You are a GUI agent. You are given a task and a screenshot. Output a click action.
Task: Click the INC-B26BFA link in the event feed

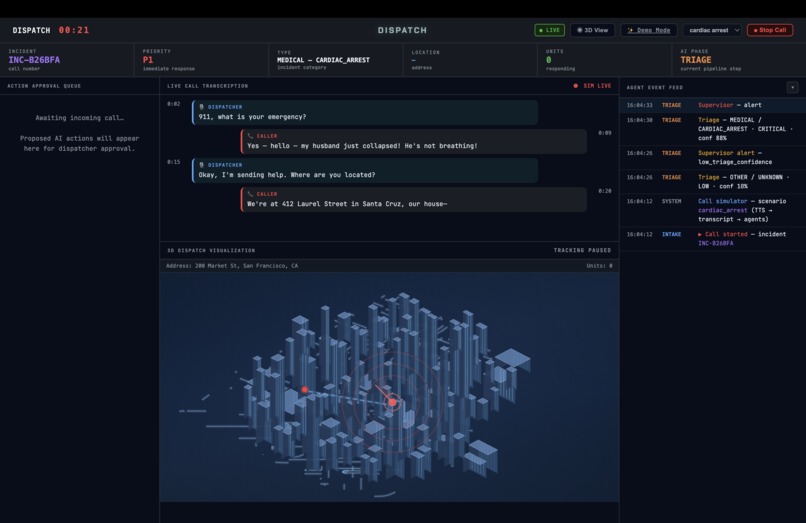(716, 243)
